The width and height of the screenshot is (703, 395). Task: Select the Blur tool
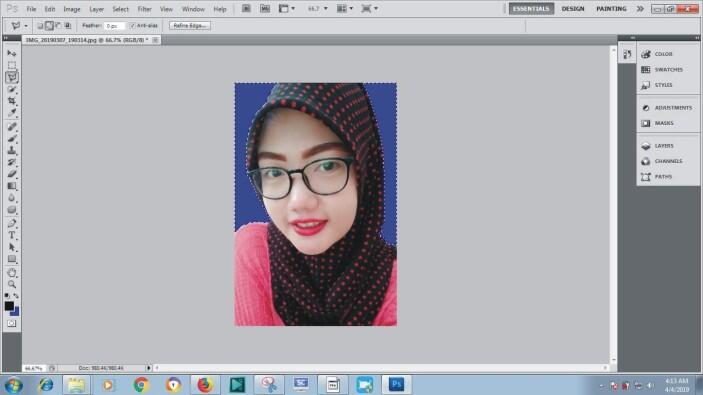coord(12,198)
